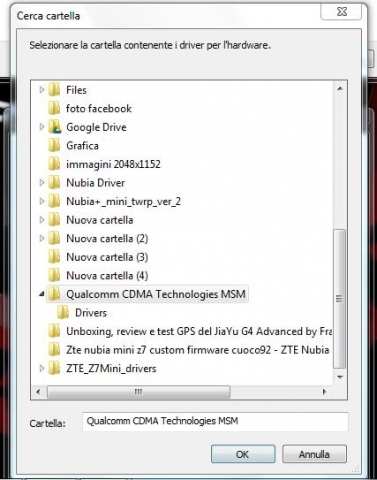Viewport: 377px width, 480px height.
Task: Expand the Nubia+_mini_twrp_ver_2 folder arrow
Action: point(42,201)
